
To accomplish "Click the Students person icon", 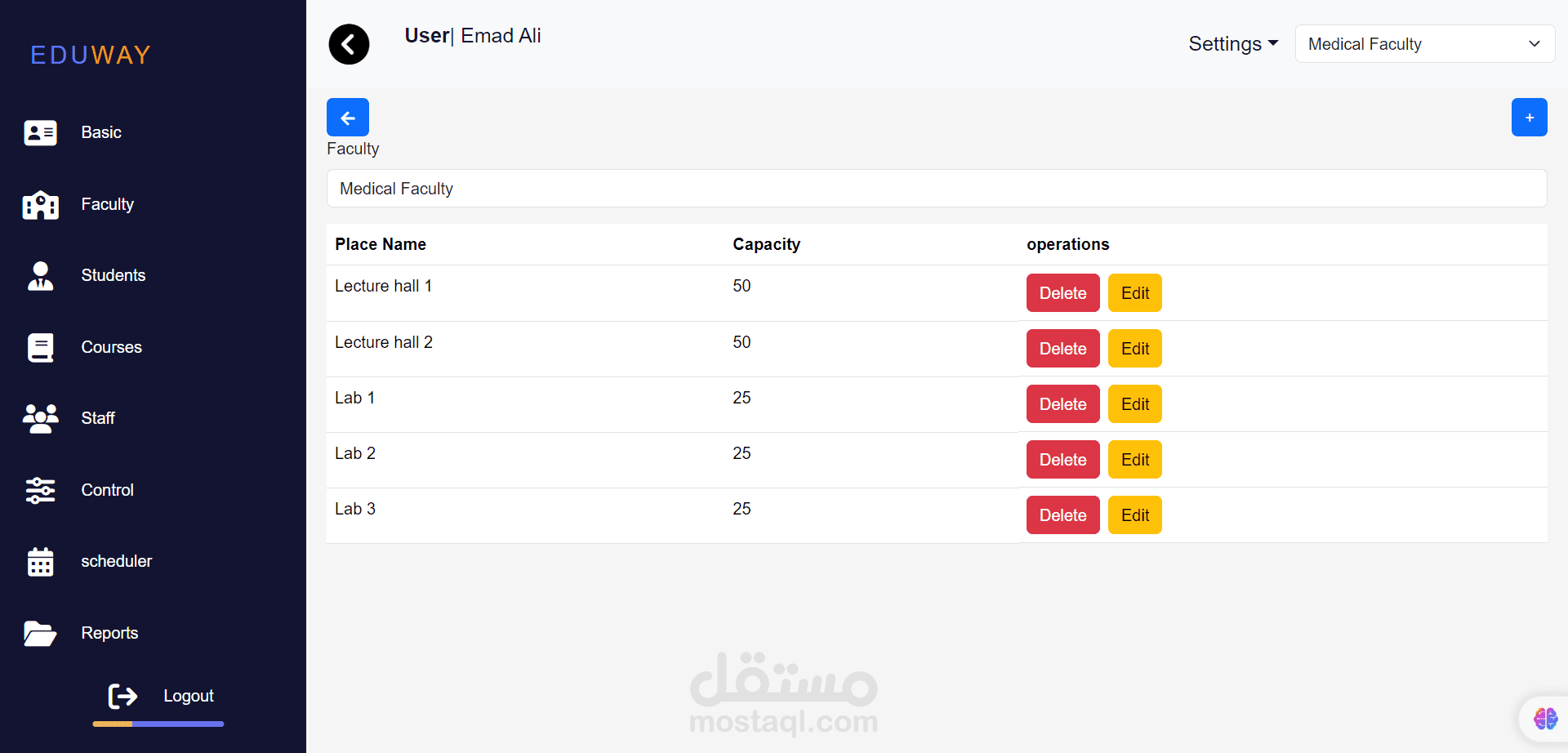I will 40,276.
